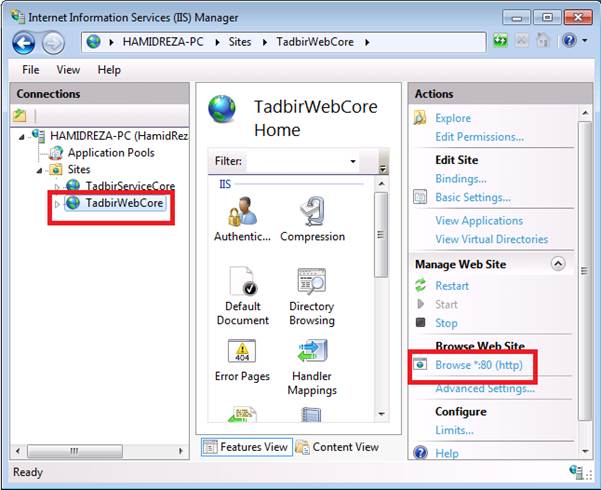
Task: Click the status bar network icon
Action: tap(578, 472)
